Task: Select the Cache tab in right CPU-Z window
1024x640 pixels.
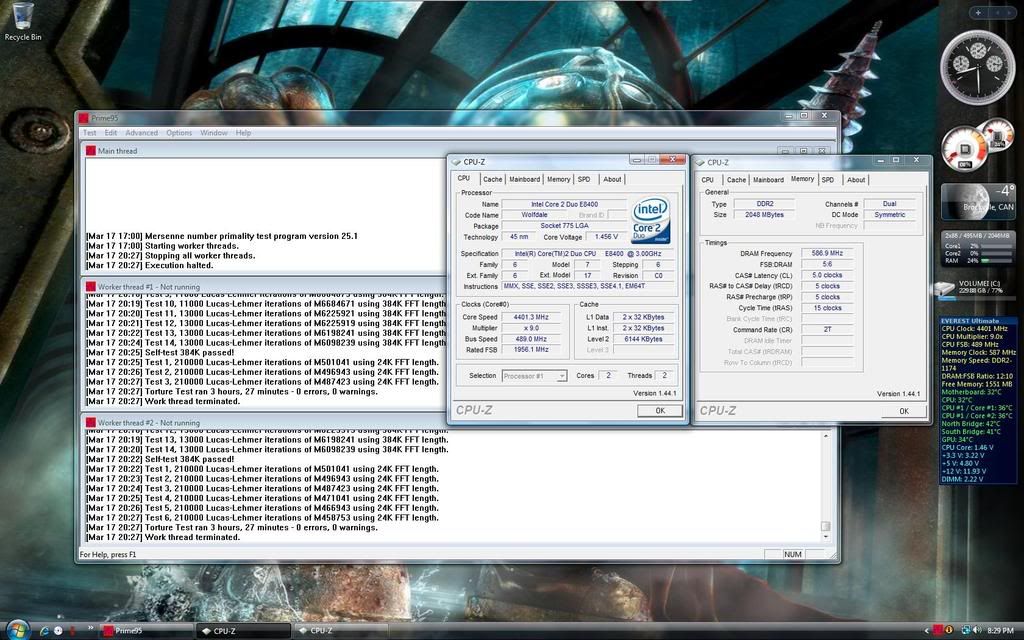Action: click(737, 180)
